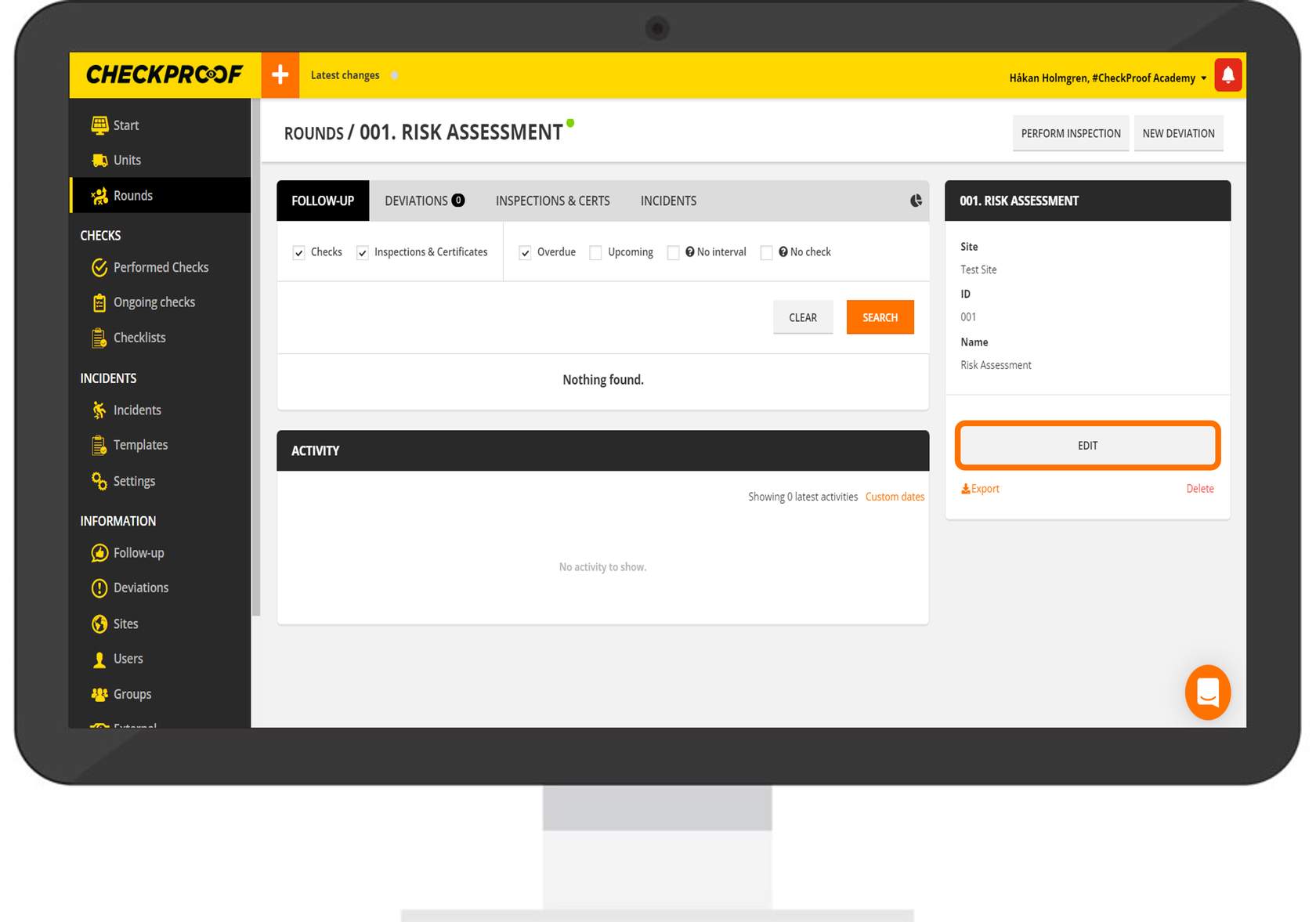Screen dimensions: 1316x922
Task: Switch to the Deviations tab
Action: (x=424, y=201)
